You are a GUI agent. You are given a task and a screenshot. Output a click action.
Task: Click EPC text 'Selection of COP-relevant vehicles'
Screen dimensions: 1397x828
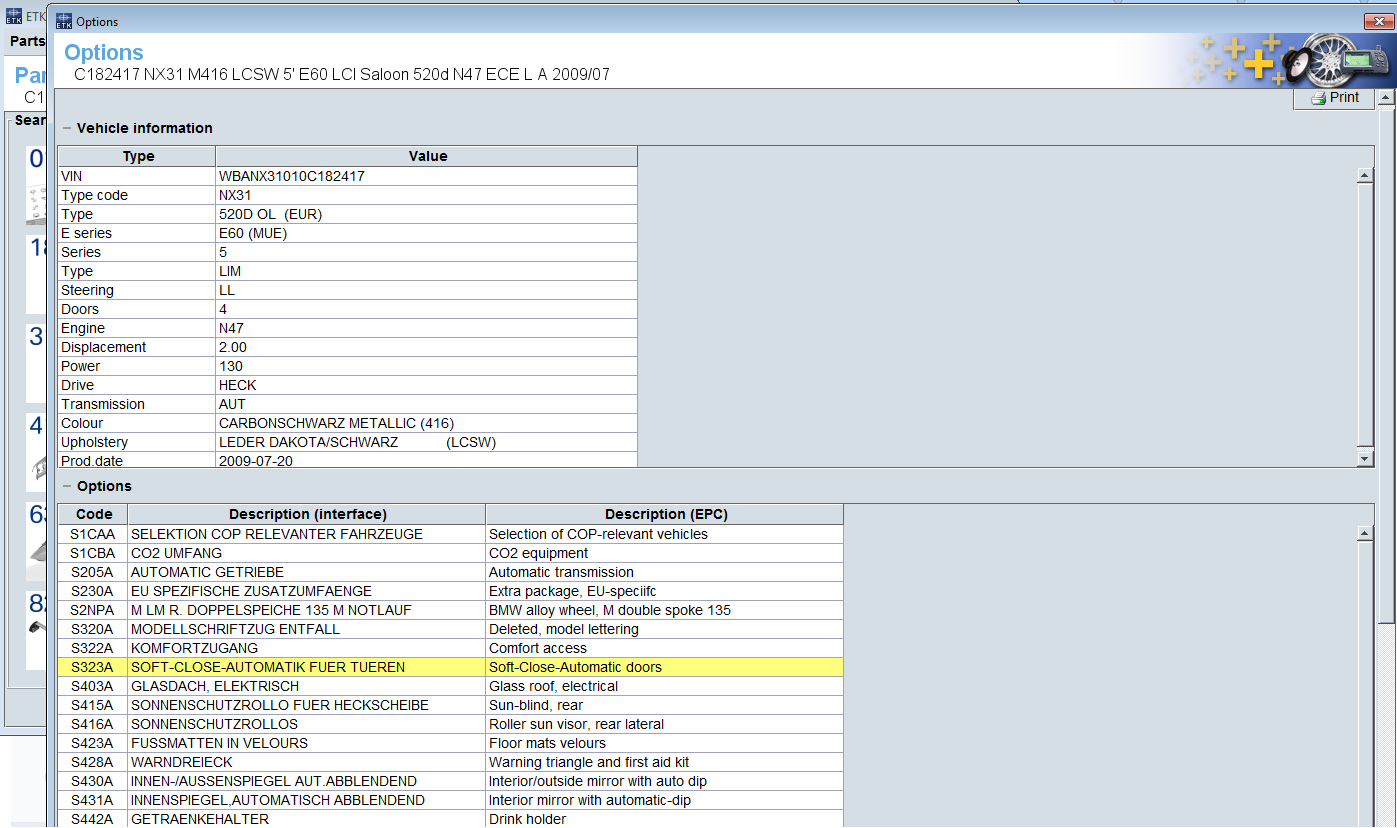[x=598, y=534]
